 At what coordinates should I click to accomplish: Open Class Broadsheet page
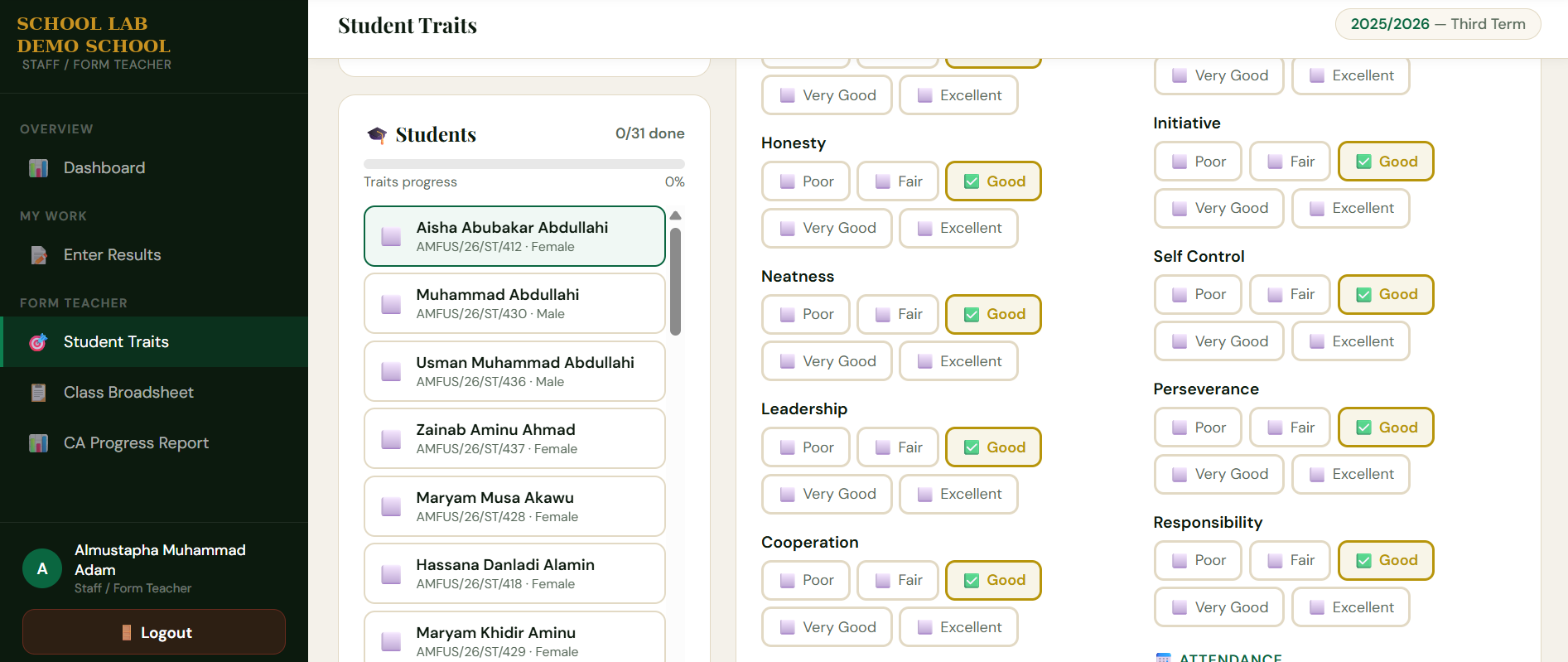154,393
